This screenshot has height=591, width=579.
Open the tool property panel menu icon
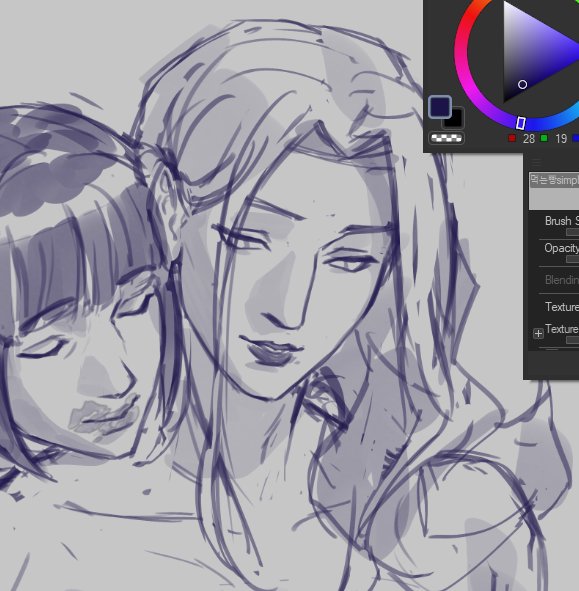click(x=536, y=162)
